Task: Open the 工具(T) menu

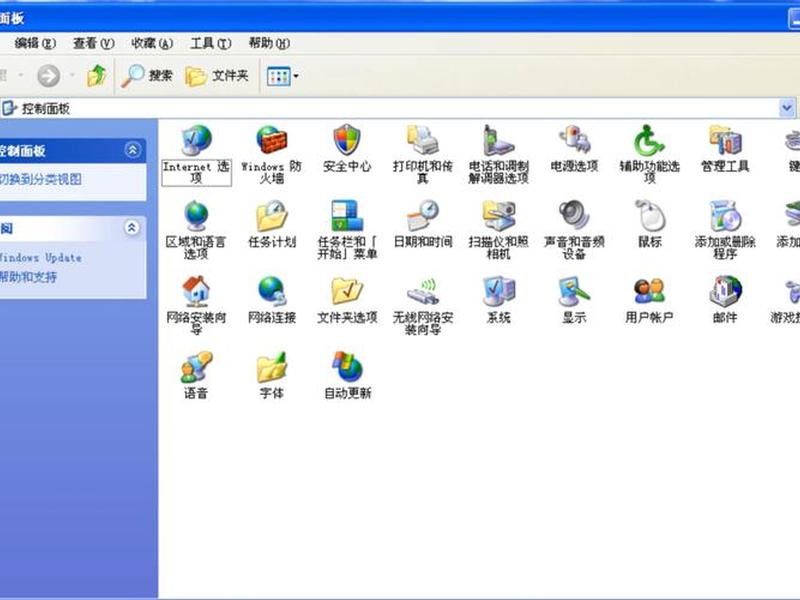Action: [x=210, y=43]
